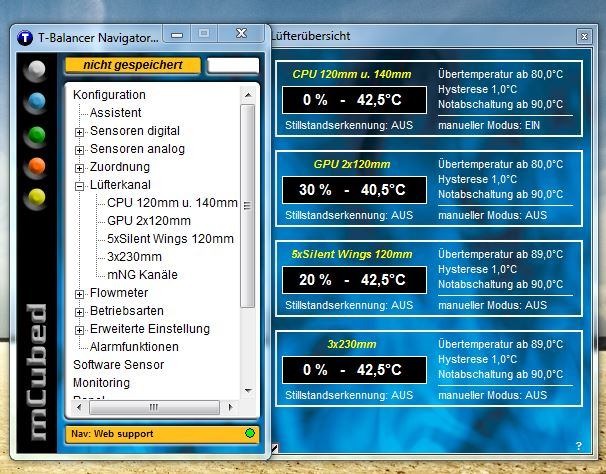The width and height of the screenshot is (606, 474).
Task: Click 'manueller Modus: AUS' in GPU panel
Action: click(492, 215)
